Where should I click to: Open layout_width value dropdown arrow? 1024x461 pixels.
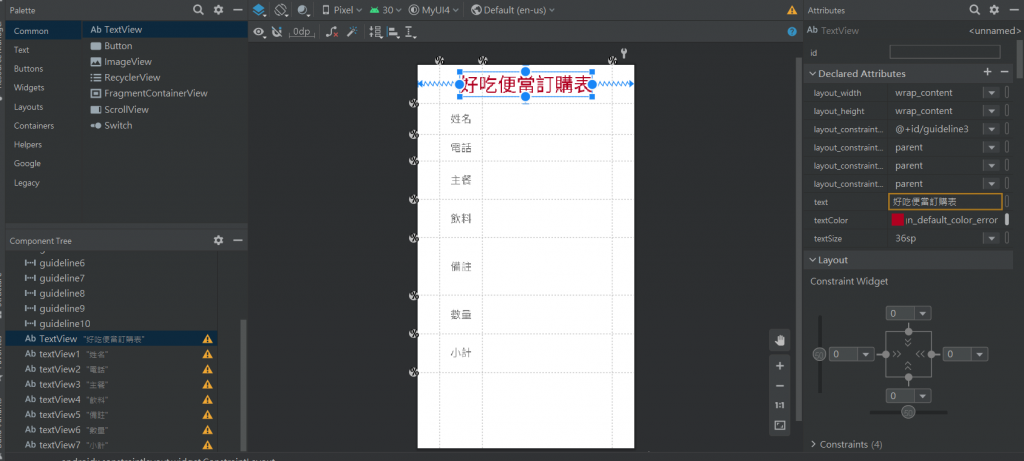(992, 93)
